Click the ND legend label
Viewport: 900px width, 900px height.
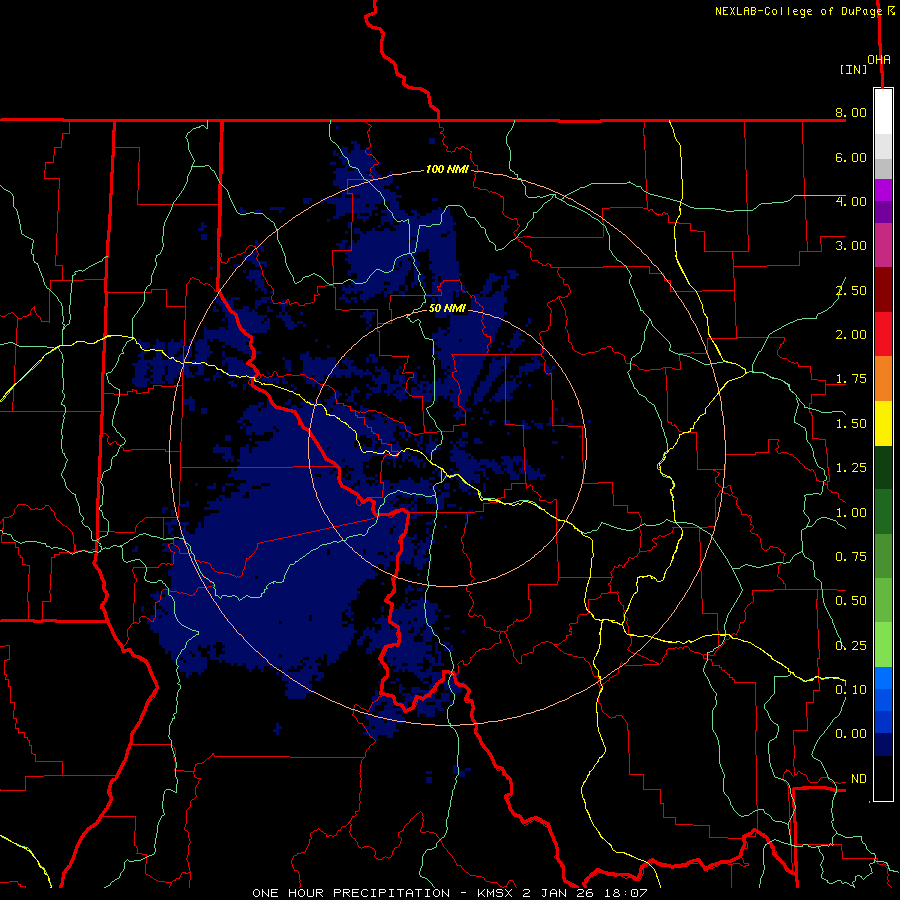coord(859,779)
